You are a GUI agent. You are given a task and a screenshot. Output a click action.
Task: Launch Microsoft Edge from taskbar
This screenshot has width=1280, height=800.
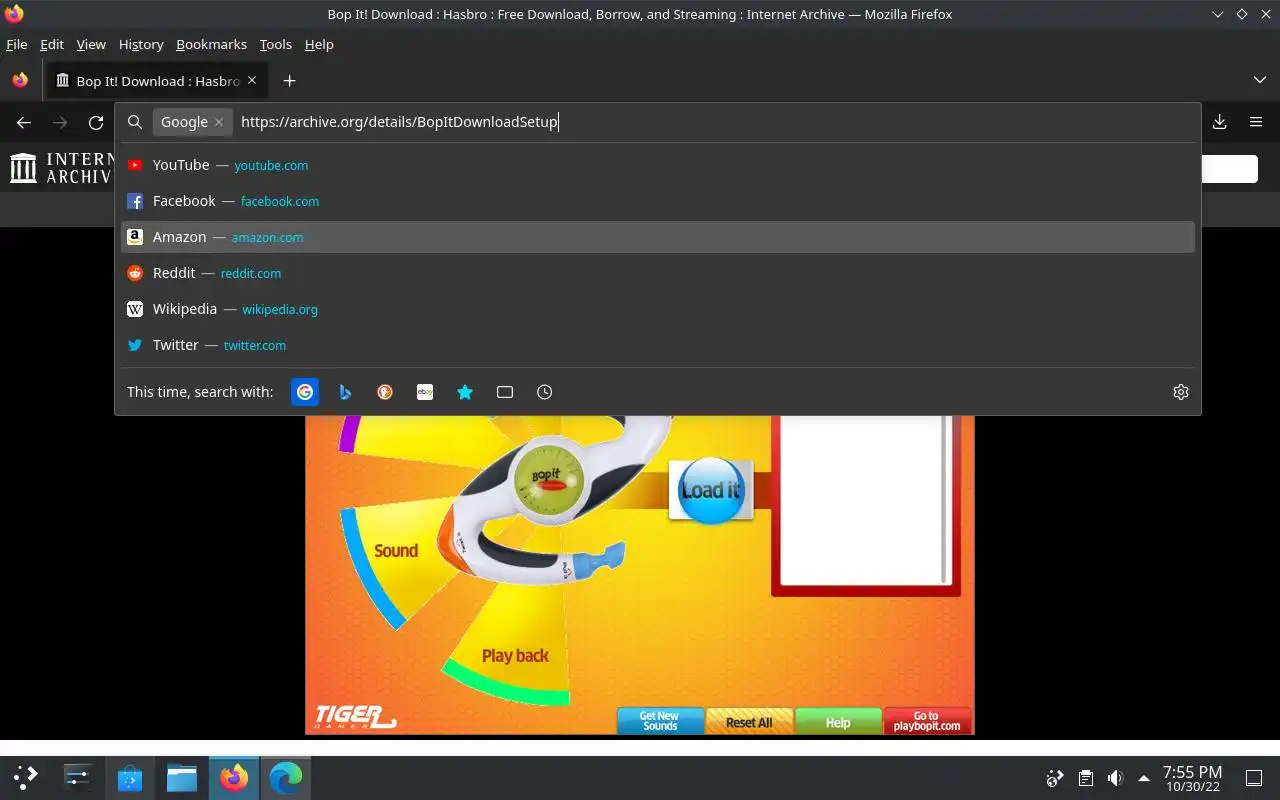click(x=286, y=777)
